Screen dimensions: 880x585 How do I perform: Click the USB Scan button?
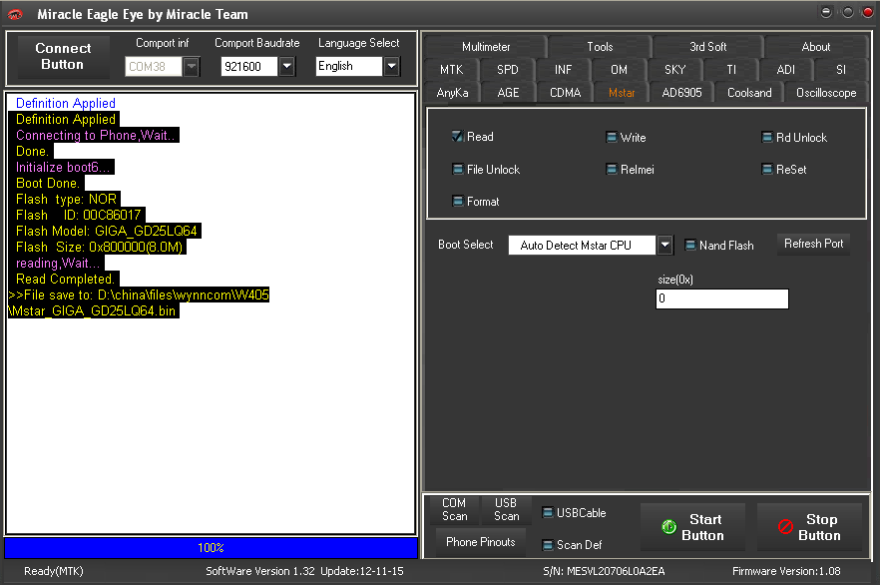pyautogui.click(x=506, y=509)
